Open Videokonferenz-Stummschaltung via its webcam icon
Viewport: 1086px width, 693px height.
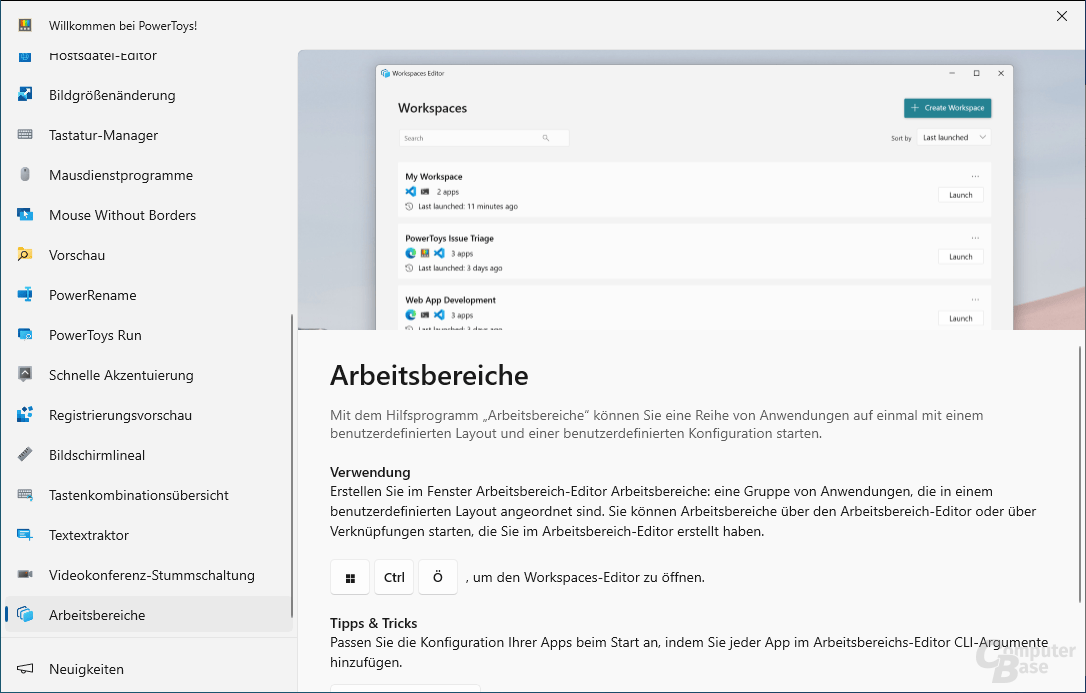28,575
